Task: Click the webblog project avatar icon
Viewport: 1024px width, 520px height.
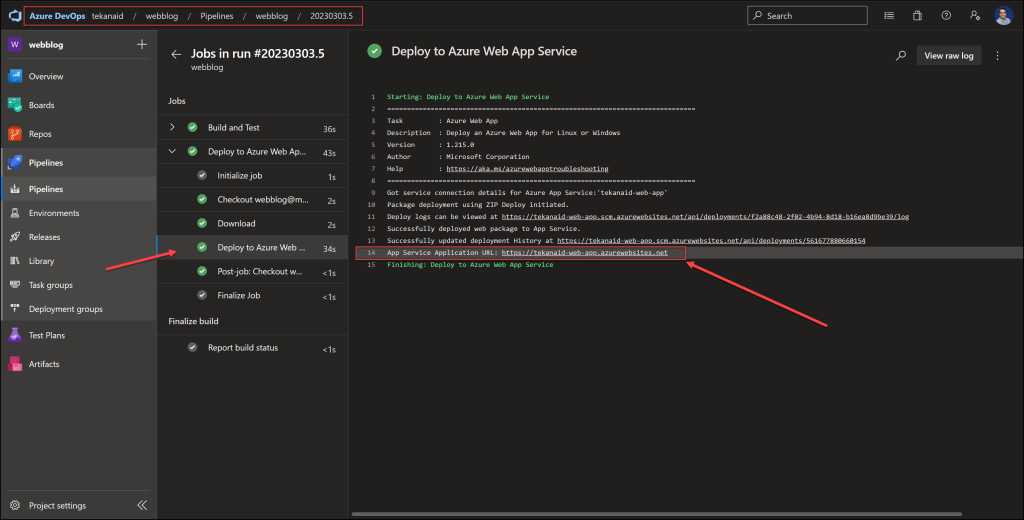Action: point(15,44)
